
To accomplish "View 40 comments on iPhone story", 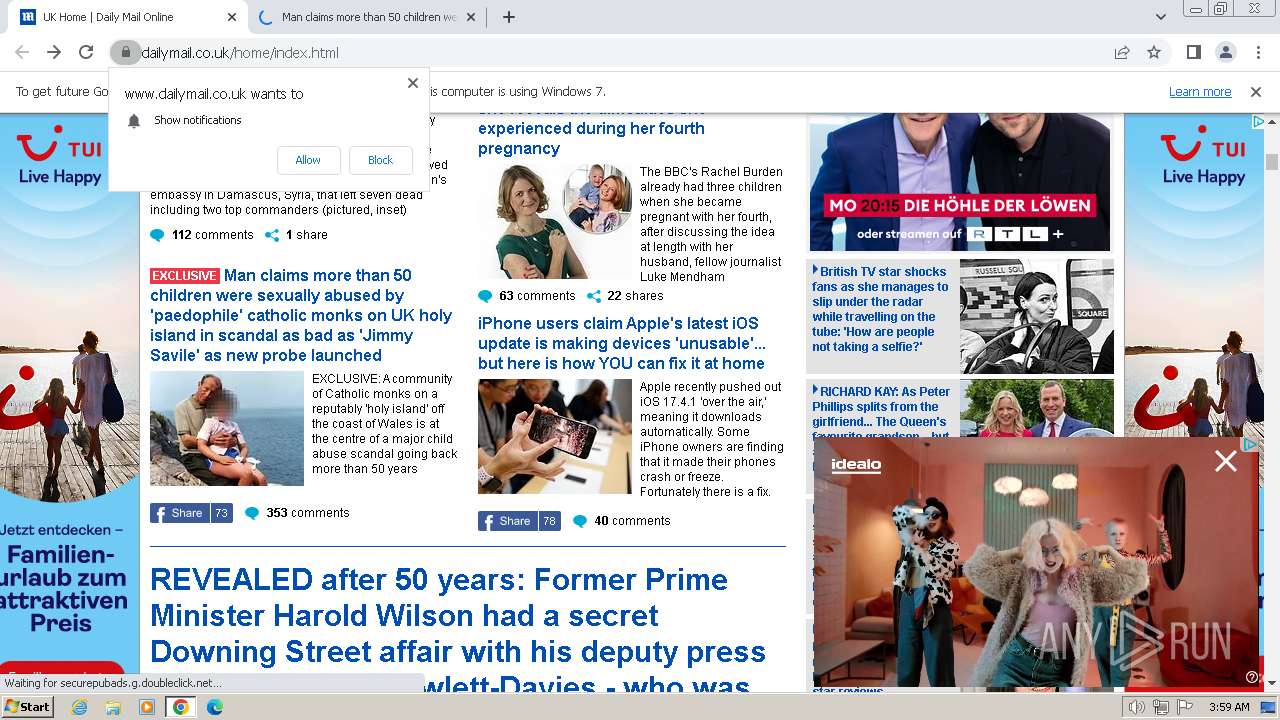I will 621,521.
